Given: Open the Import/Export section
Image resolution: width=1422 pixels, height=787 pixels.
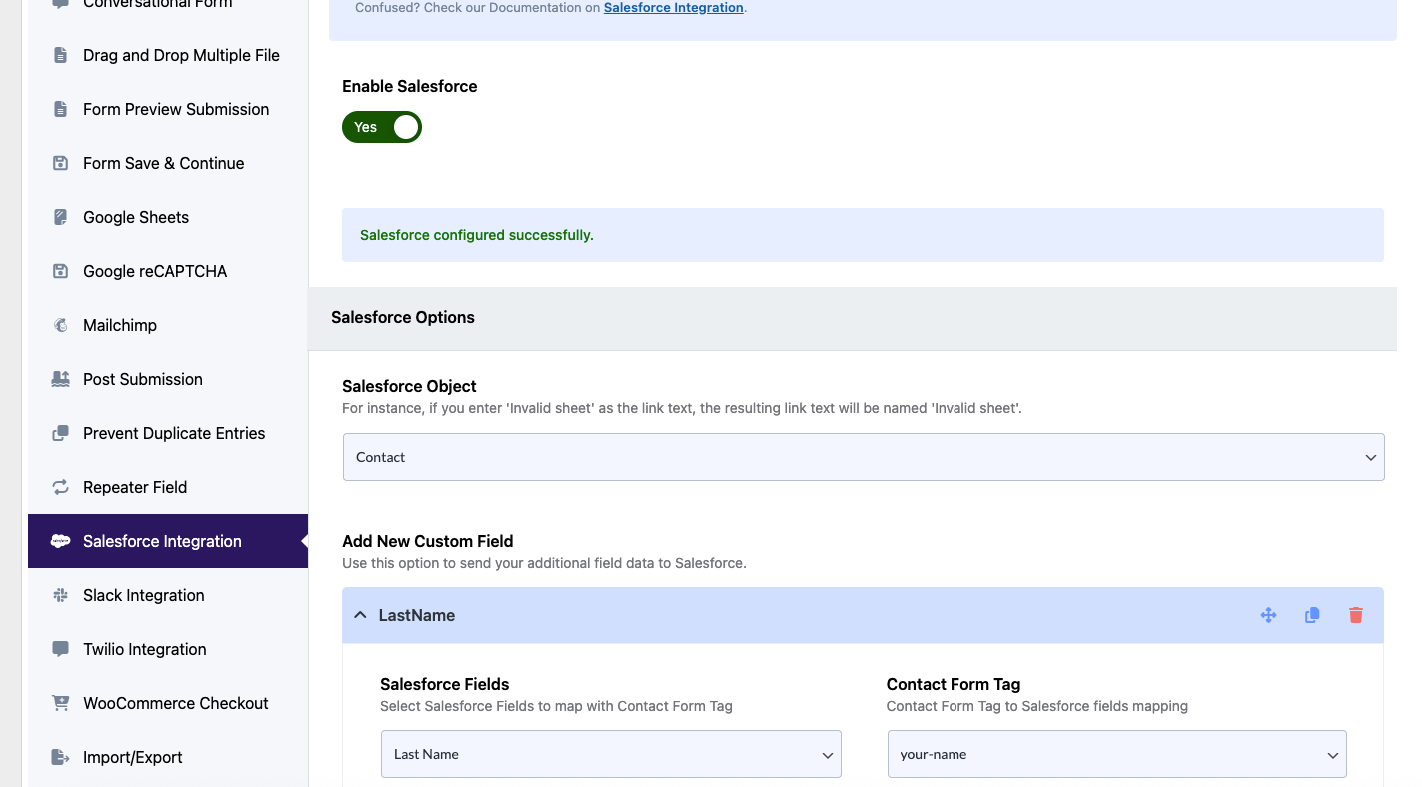Looking at the screenshot, I should 132,757.
